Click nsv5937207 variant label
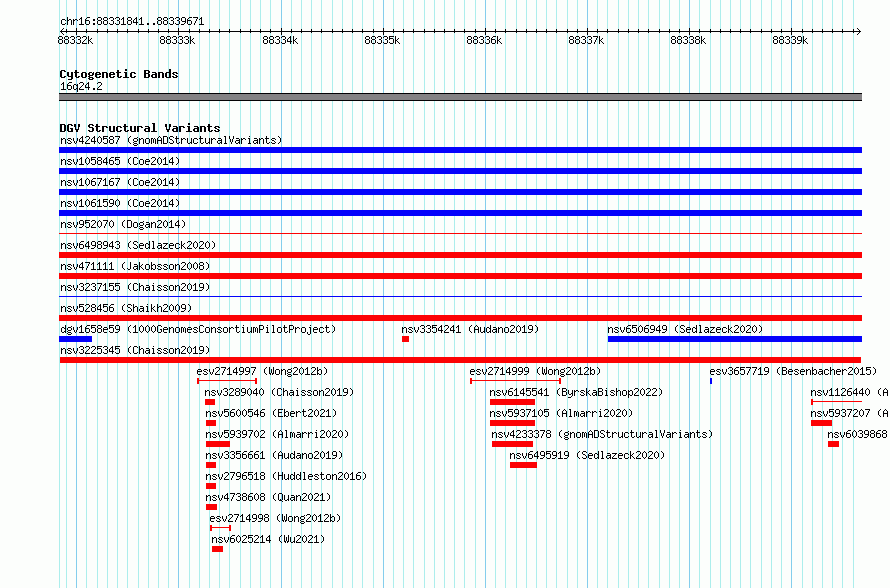 pyautogui.click(x=850, y=413)
